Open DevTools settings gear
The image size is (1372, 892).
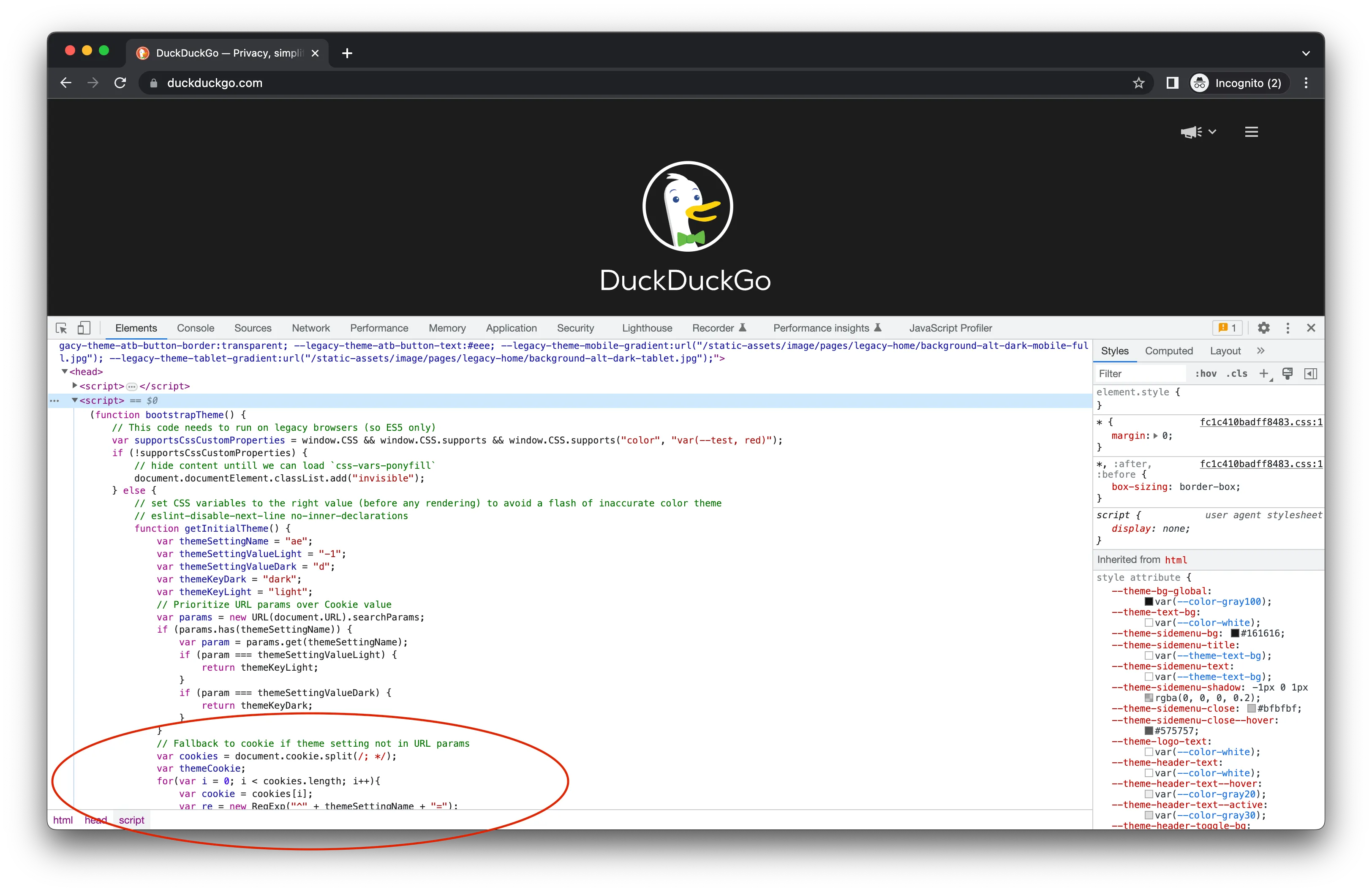(x=1263, y=327)
